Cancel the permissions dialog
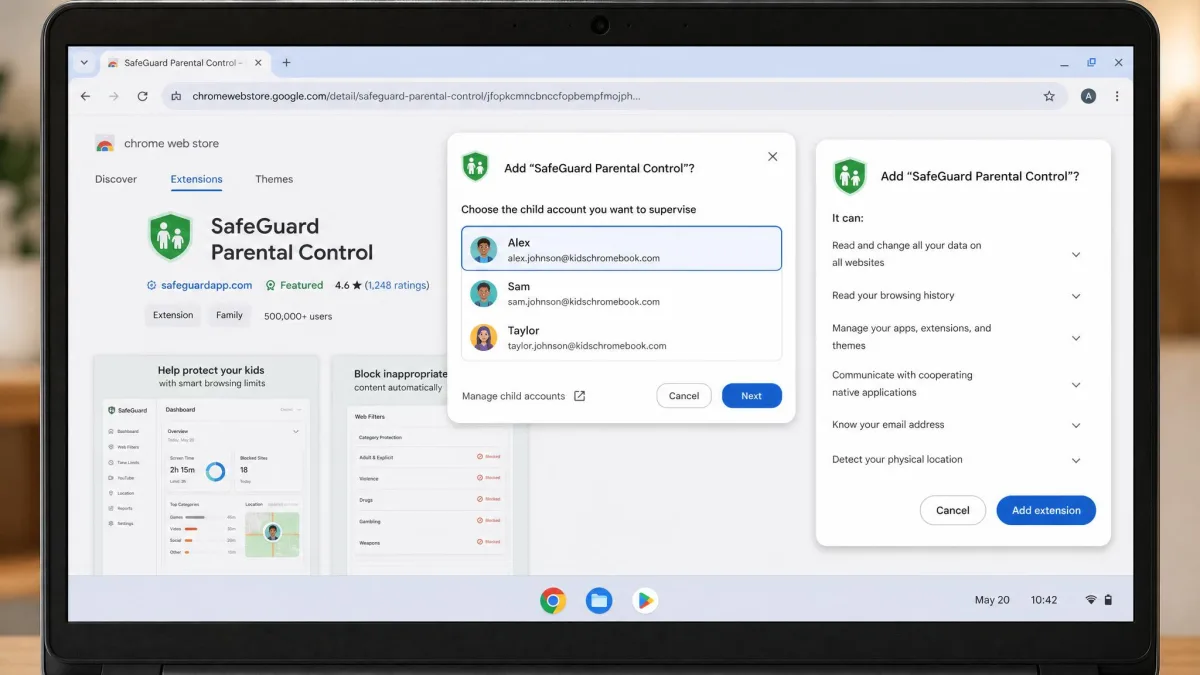This screenshot has width=1200, height=675. [x=953, y=510]
